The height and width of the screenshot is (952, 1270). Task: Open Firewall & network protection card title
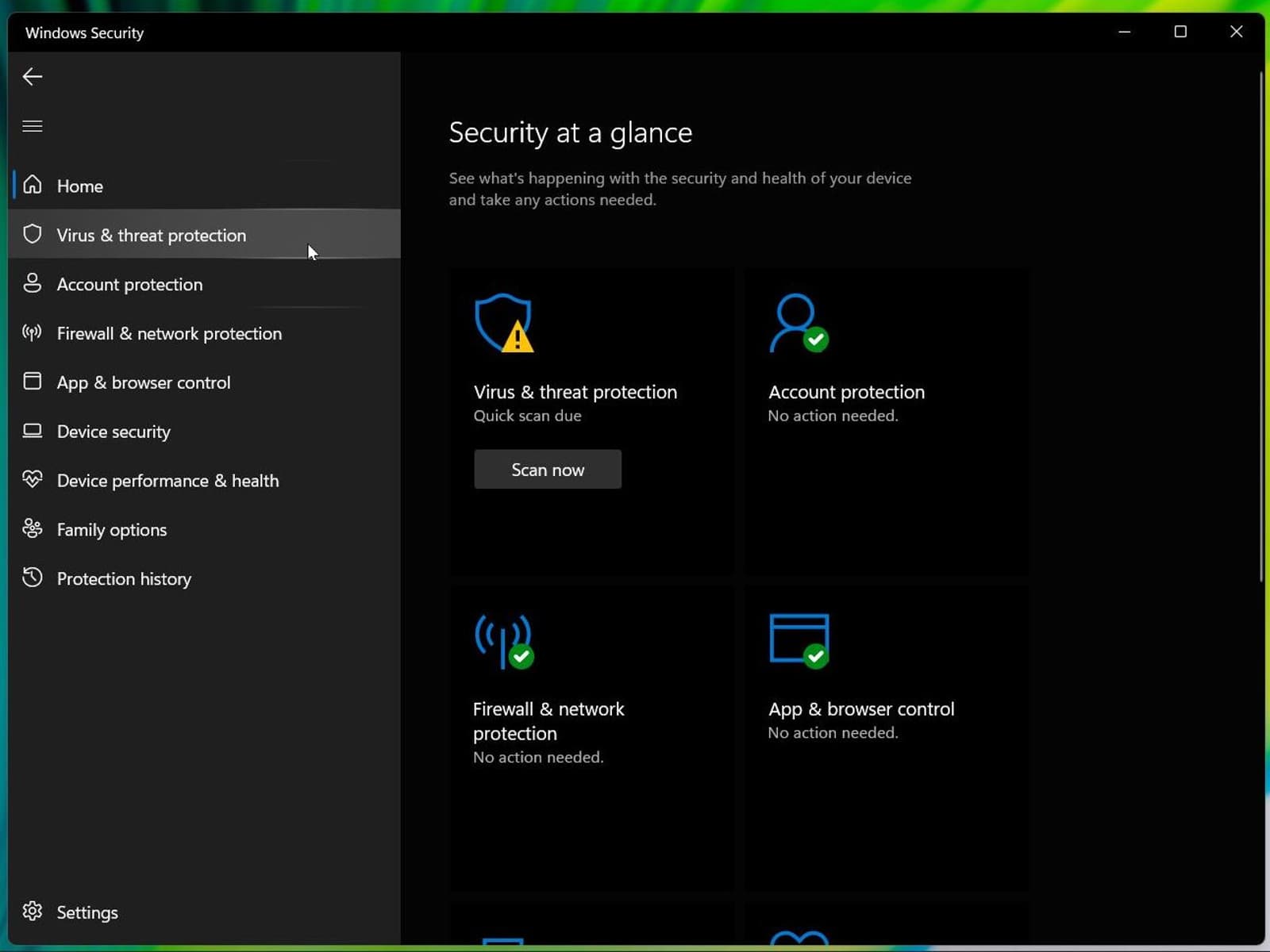tap(548, 721)
